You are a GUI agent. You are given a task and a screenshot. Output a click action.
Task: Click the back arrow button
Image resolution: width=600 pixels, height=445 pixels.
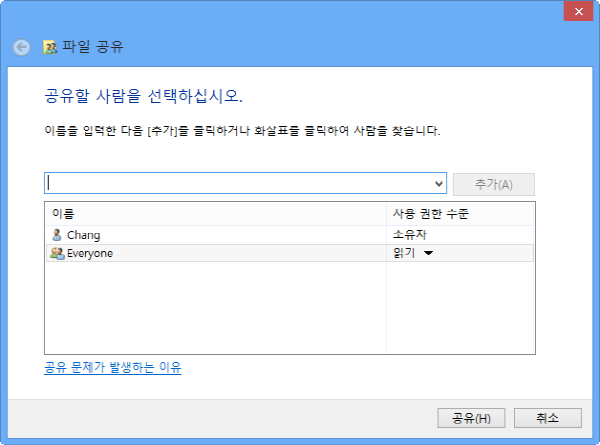click(21, 48)
